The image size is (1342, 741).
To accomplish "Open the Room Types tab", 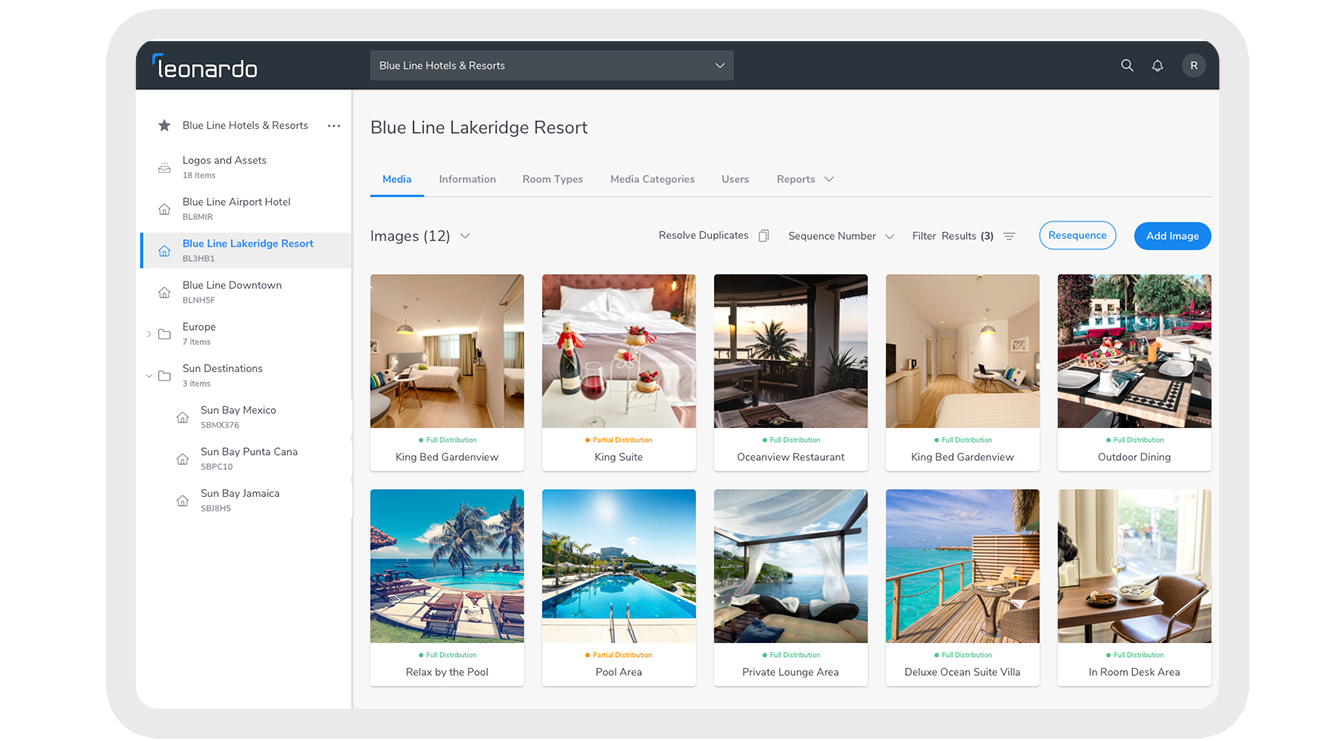I will point(553,179).
